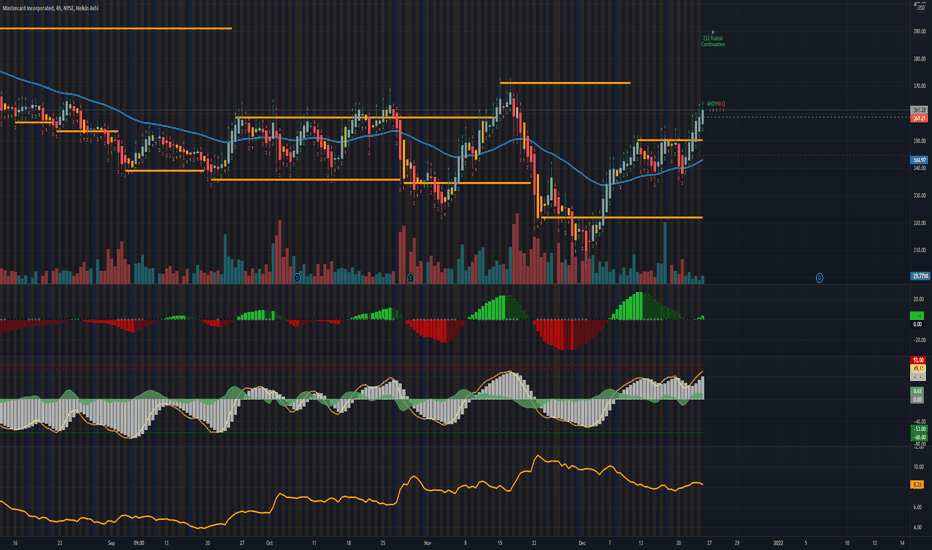Click the 29 date on time axis
The width and height of the screenshot is (932, 550).
pyautogui.click(x=737, y=543)
